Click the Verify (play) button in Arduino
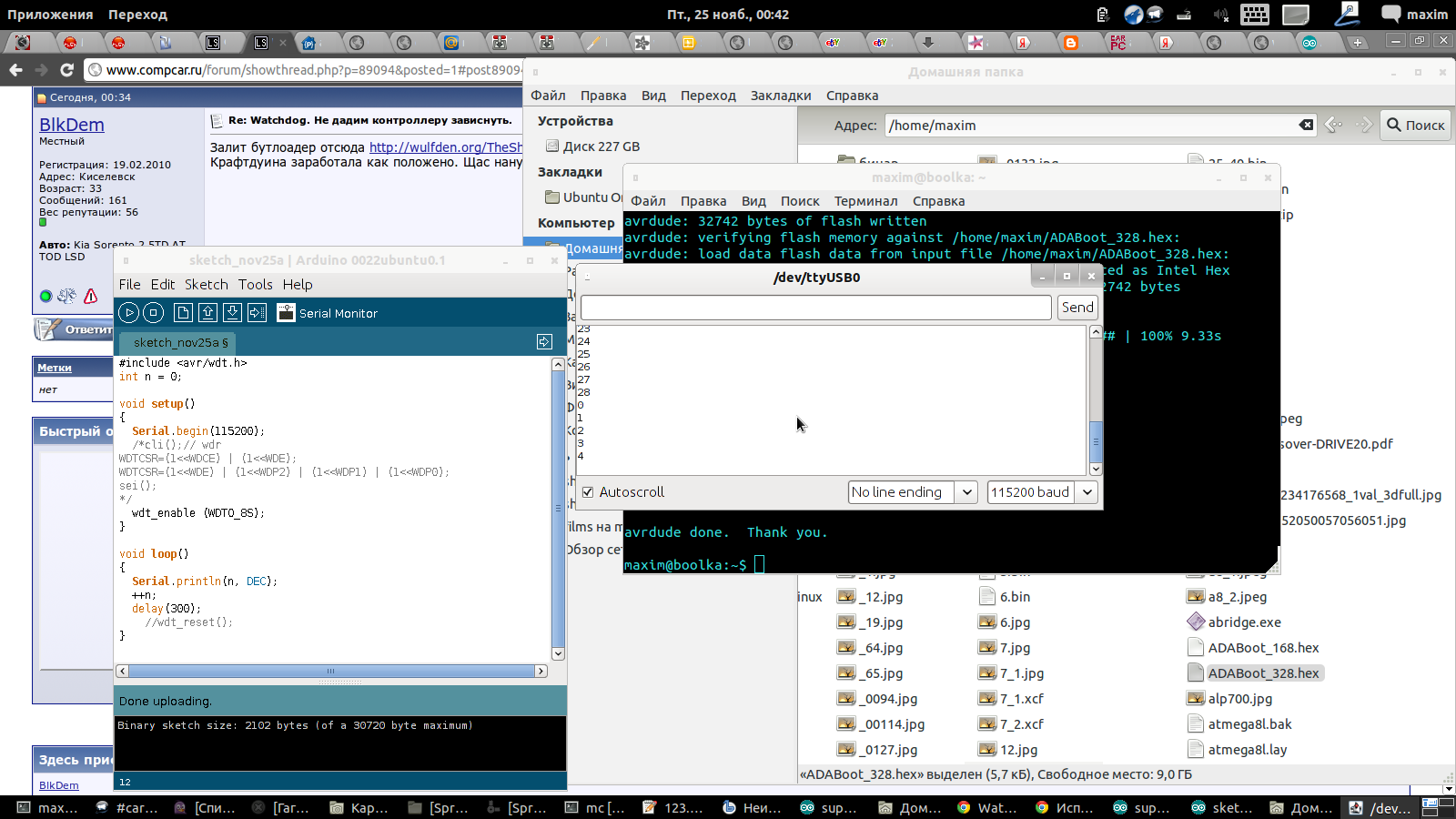 click(x=128, y=313)
